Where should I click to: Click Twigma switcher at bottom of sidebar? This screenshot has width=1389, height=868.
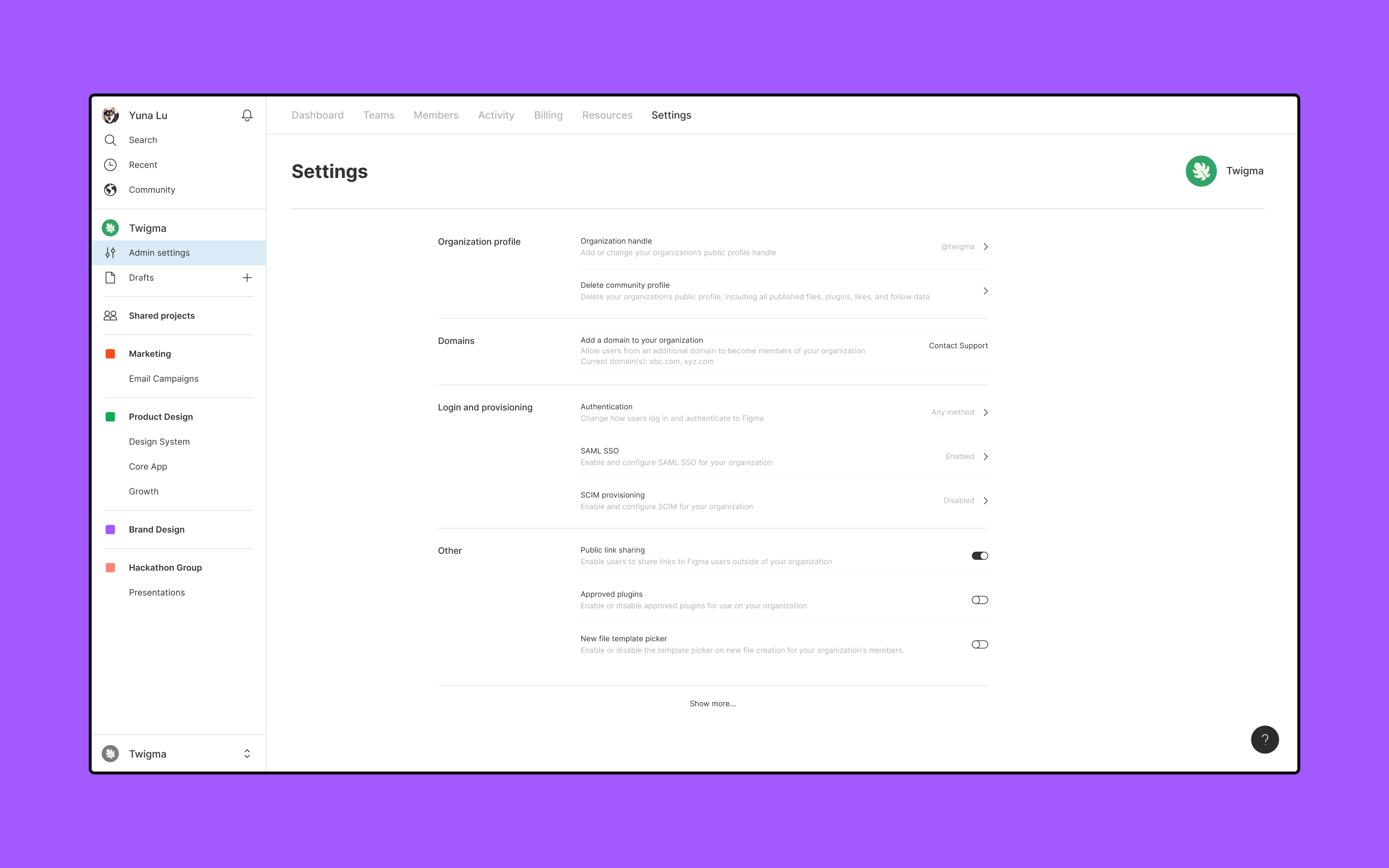click(178, 754)
